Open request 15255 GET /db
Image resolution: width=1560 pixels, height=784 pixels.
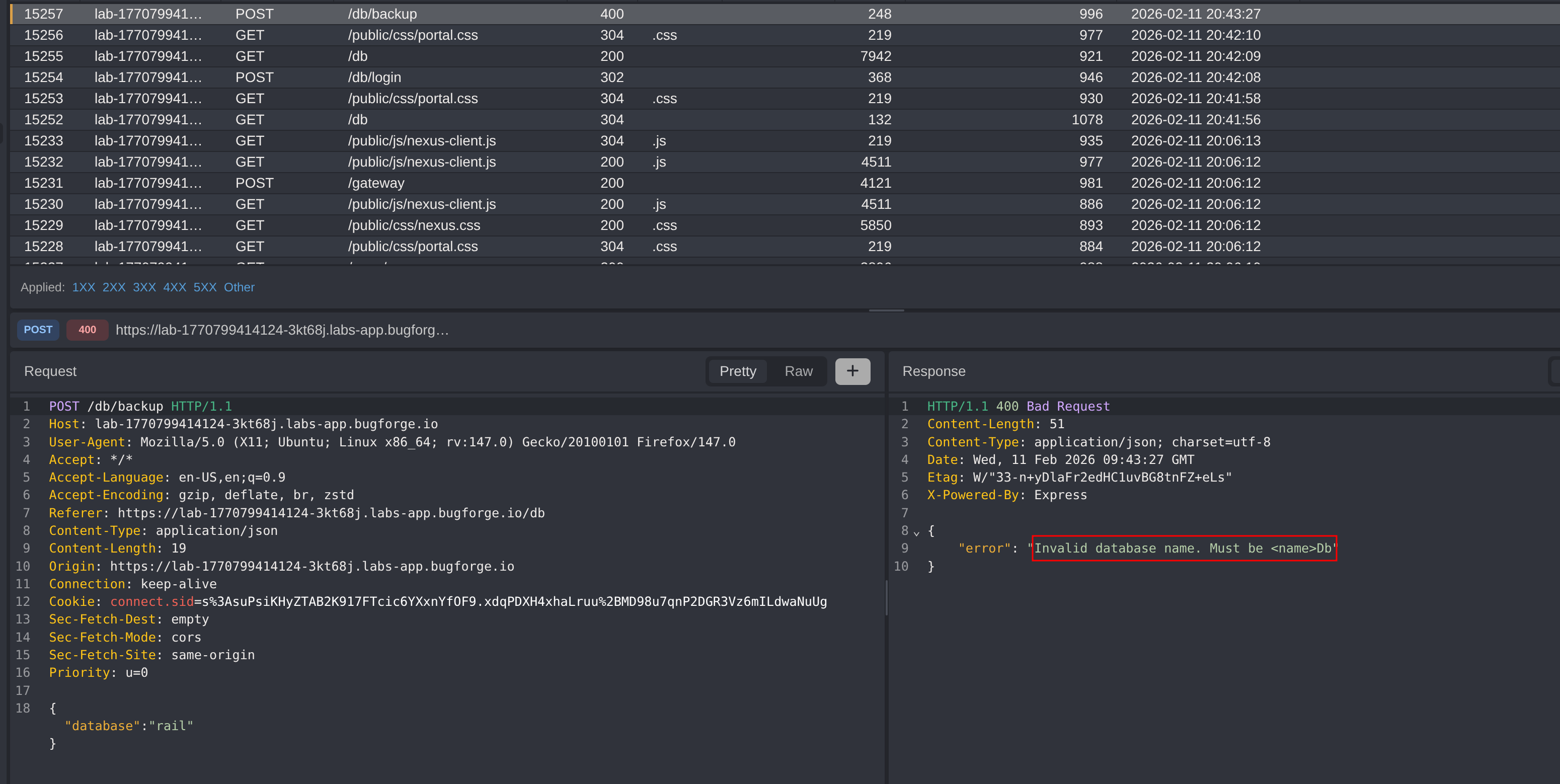pos(357,56)
